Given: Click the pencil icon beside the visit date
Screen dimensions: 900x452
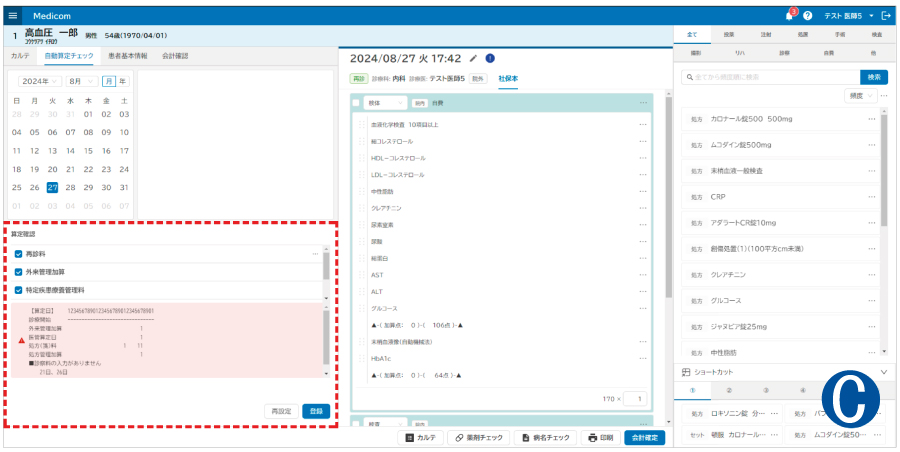Looking at the screenshot, I should coord(473,58).
